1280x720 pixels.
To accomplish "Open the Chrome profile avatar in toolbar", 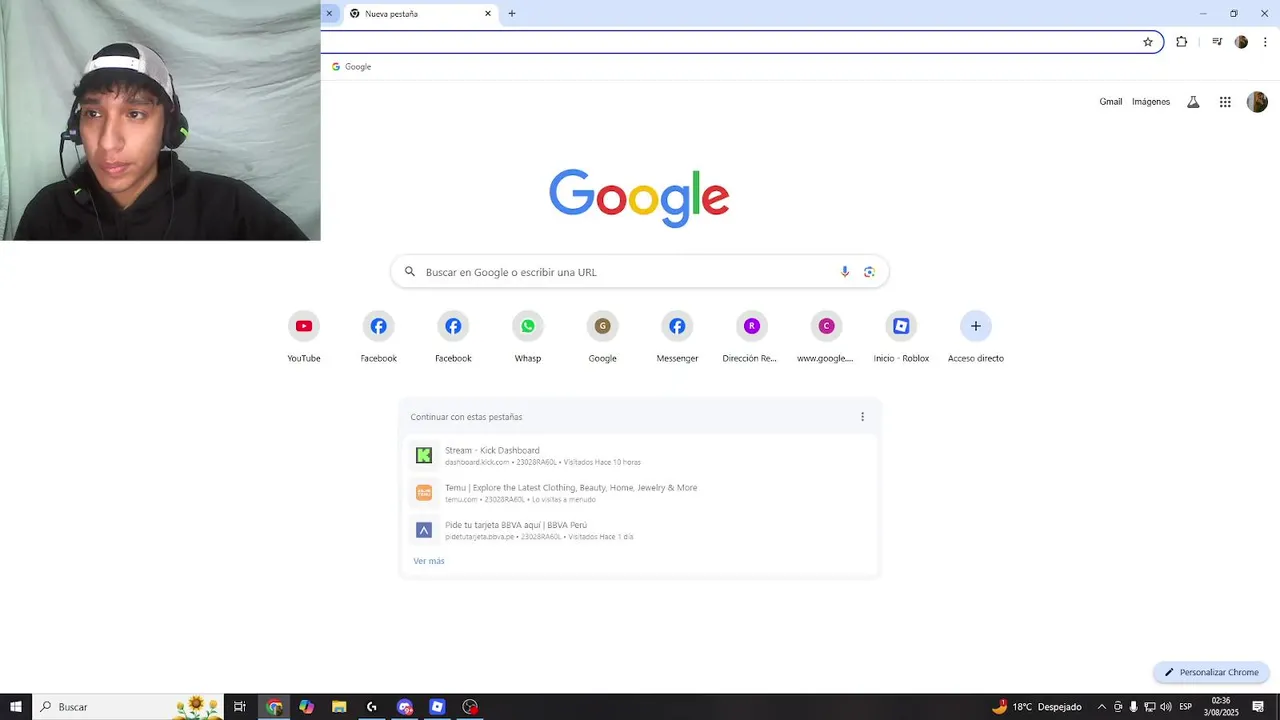I will click(1241, 42).
